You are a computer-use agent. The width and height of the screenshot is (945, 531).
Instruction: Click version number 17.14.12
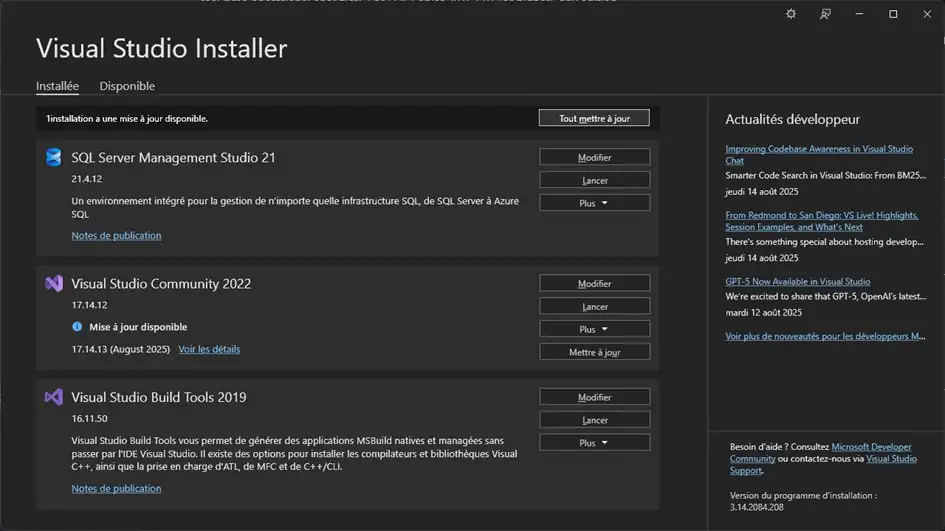tap(89, 305)
